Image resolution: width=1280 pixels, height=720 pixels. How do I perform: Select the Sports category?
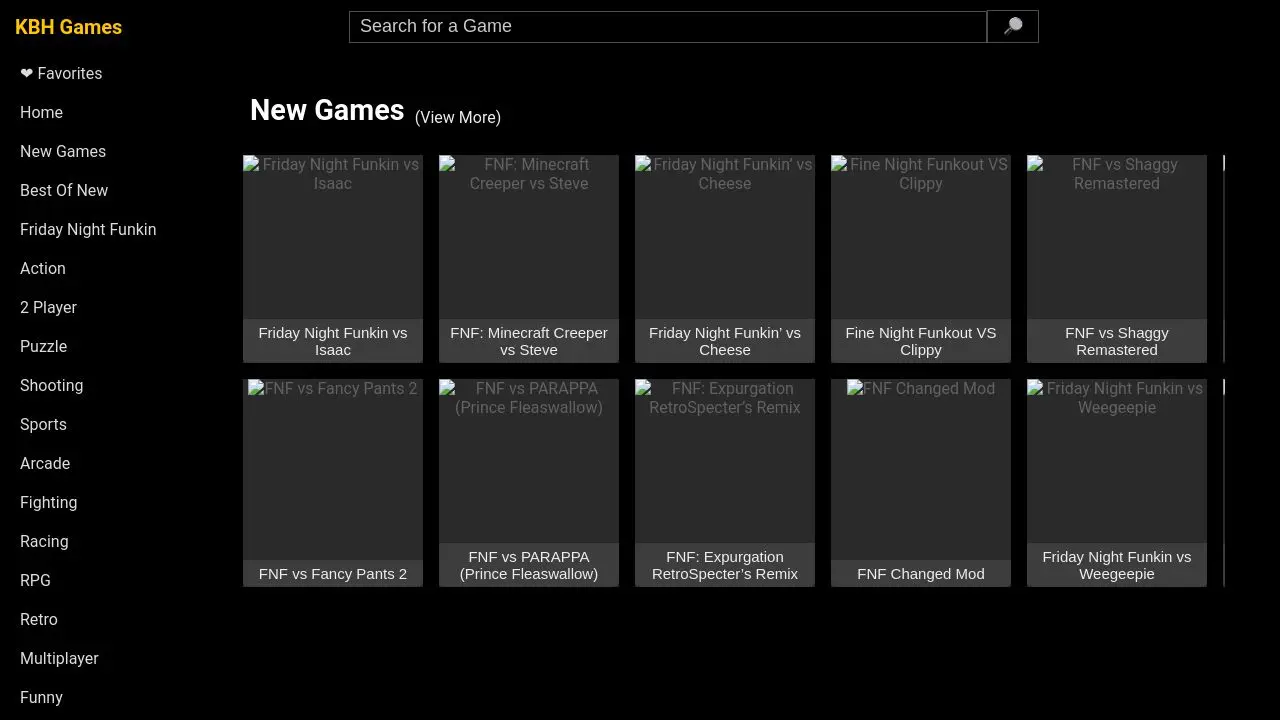point(43,424)
